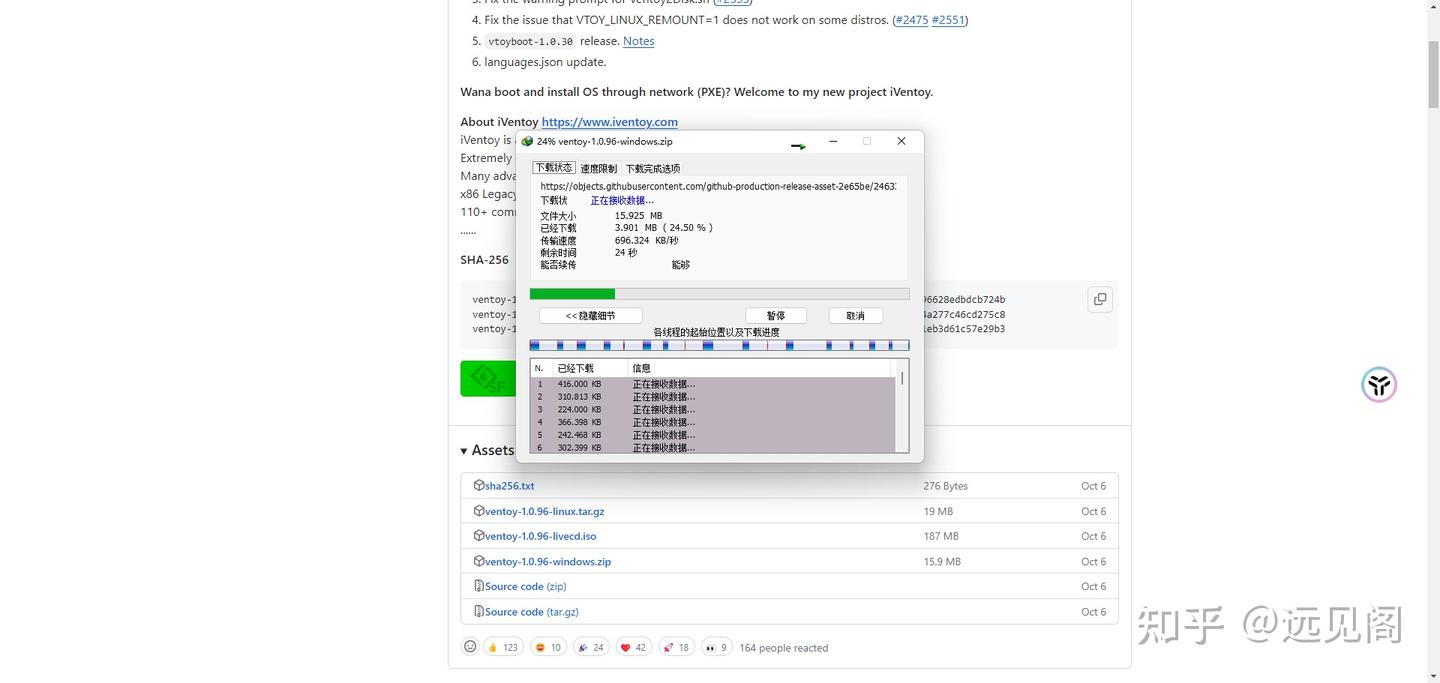This screenshot has height=683, width=1440.
Task: Click the 已经下载 column header
Action: 590,368
